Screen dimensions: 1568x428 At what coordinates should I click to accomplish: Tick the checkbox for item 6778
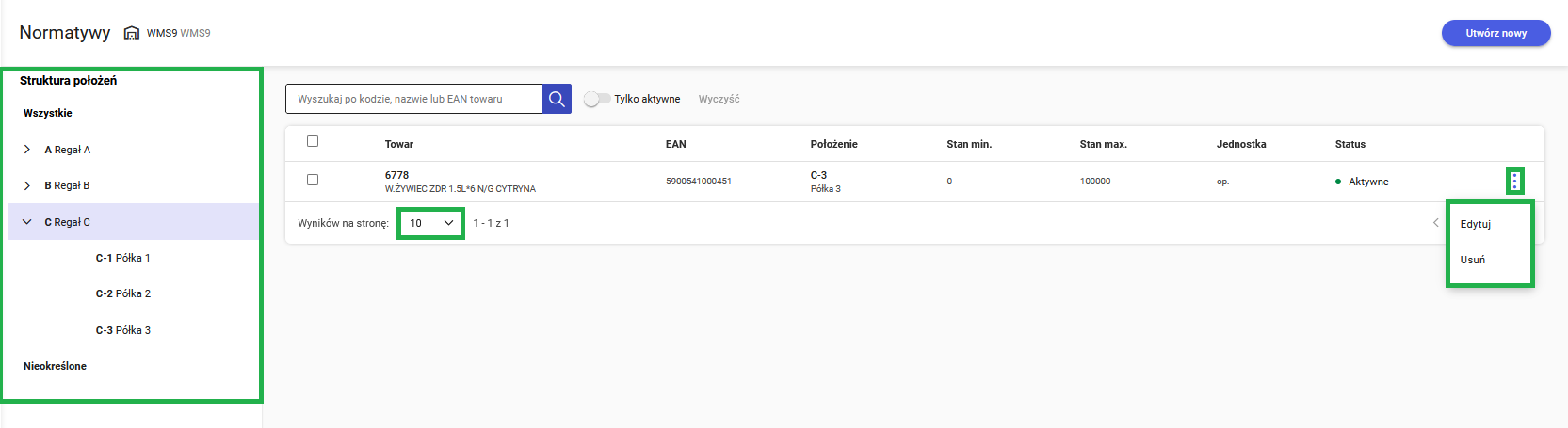click(x=313, y=180)
